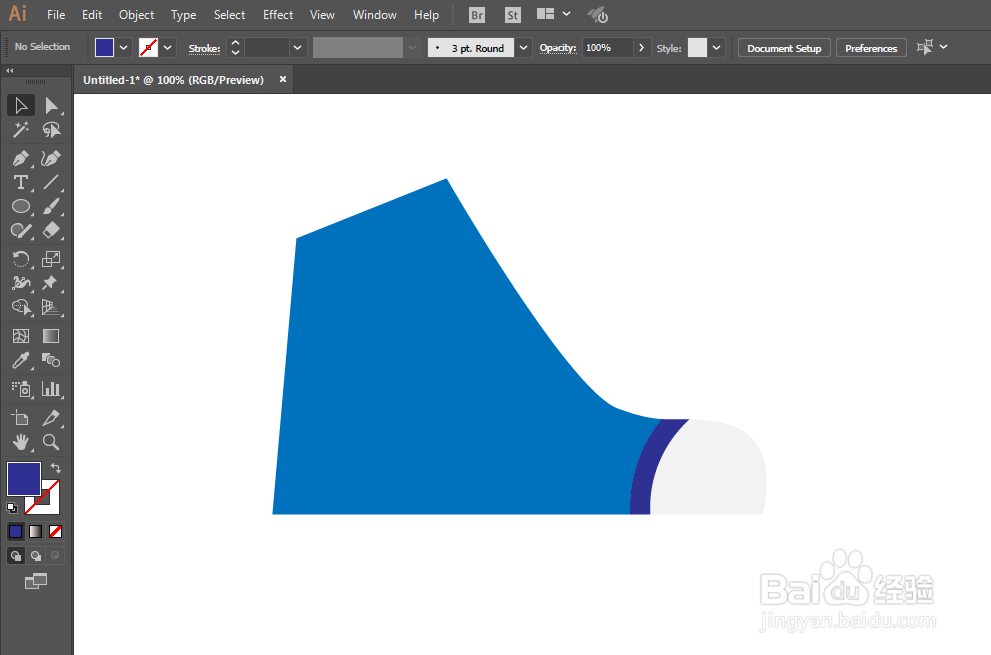The image size is (991, 655).
Task: Expand the 3 pt. Round brush dropdown
Action: click(x=523, y=48)
